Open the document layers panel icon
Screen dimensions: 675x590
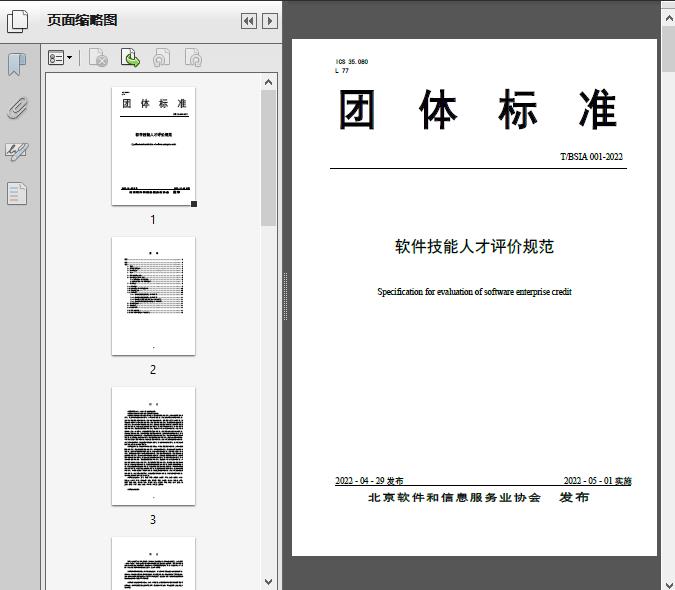17,194
